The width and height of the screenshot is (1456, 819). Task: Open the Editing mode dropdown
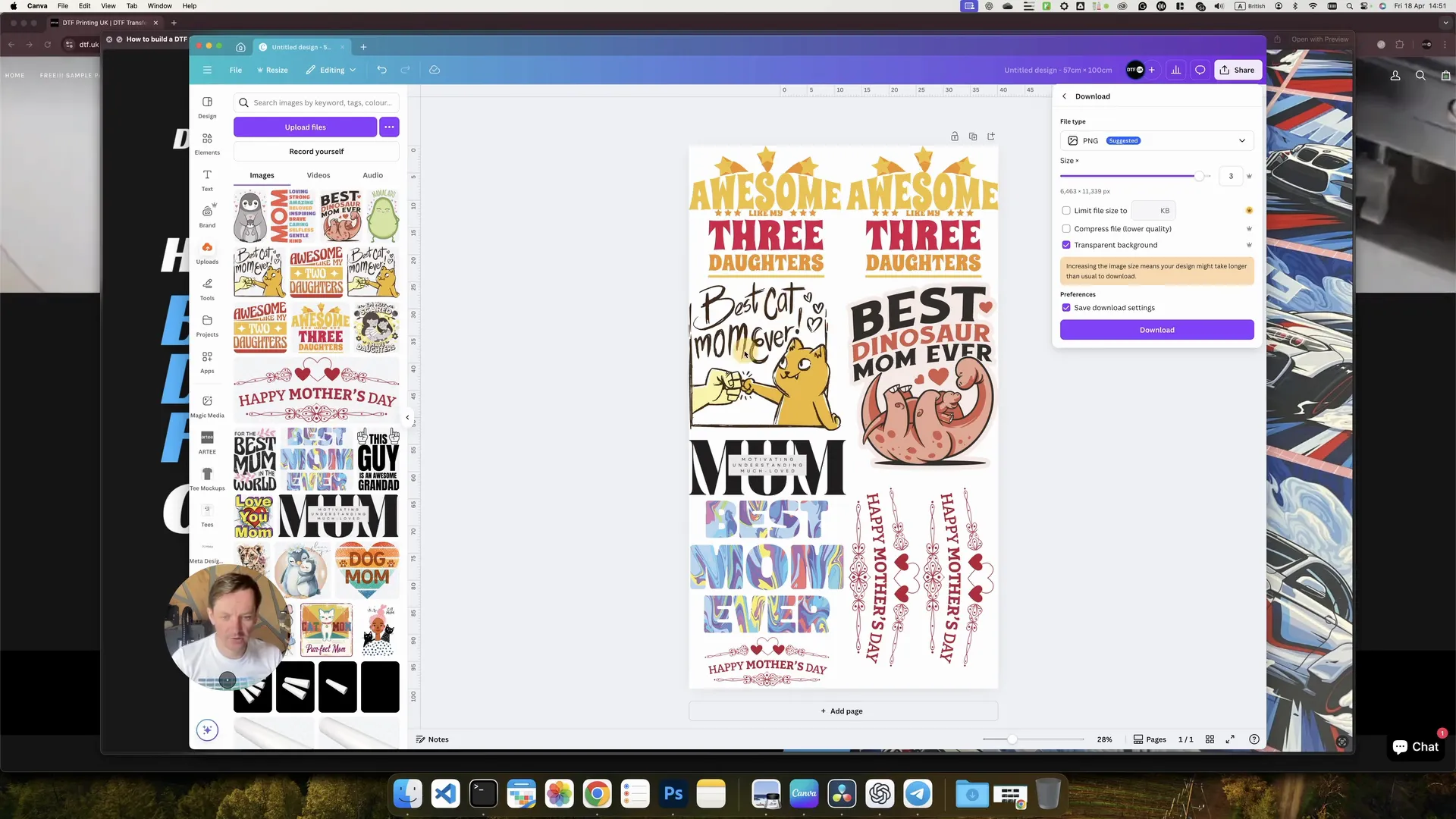[x=331, y=70]
